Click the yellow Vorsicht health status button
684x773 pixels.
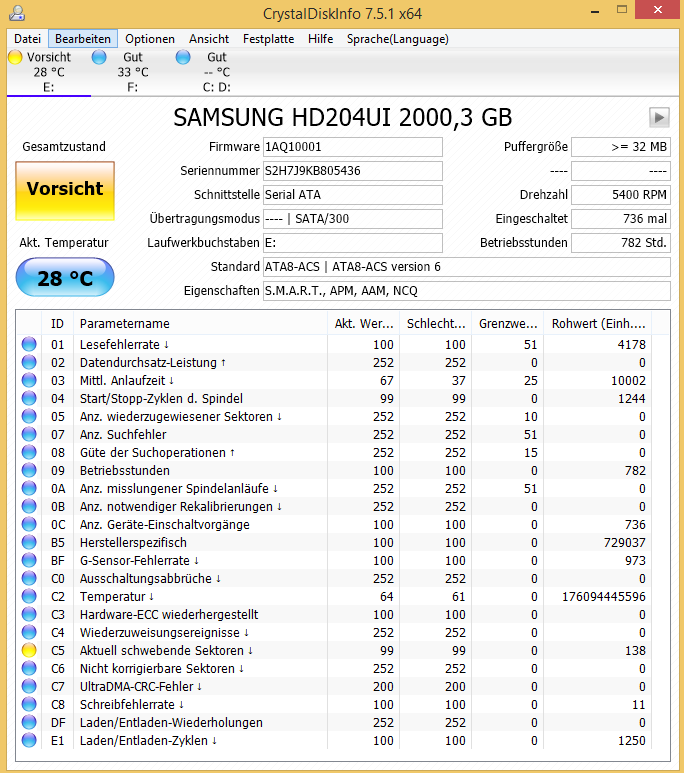(x=65, y=191)
